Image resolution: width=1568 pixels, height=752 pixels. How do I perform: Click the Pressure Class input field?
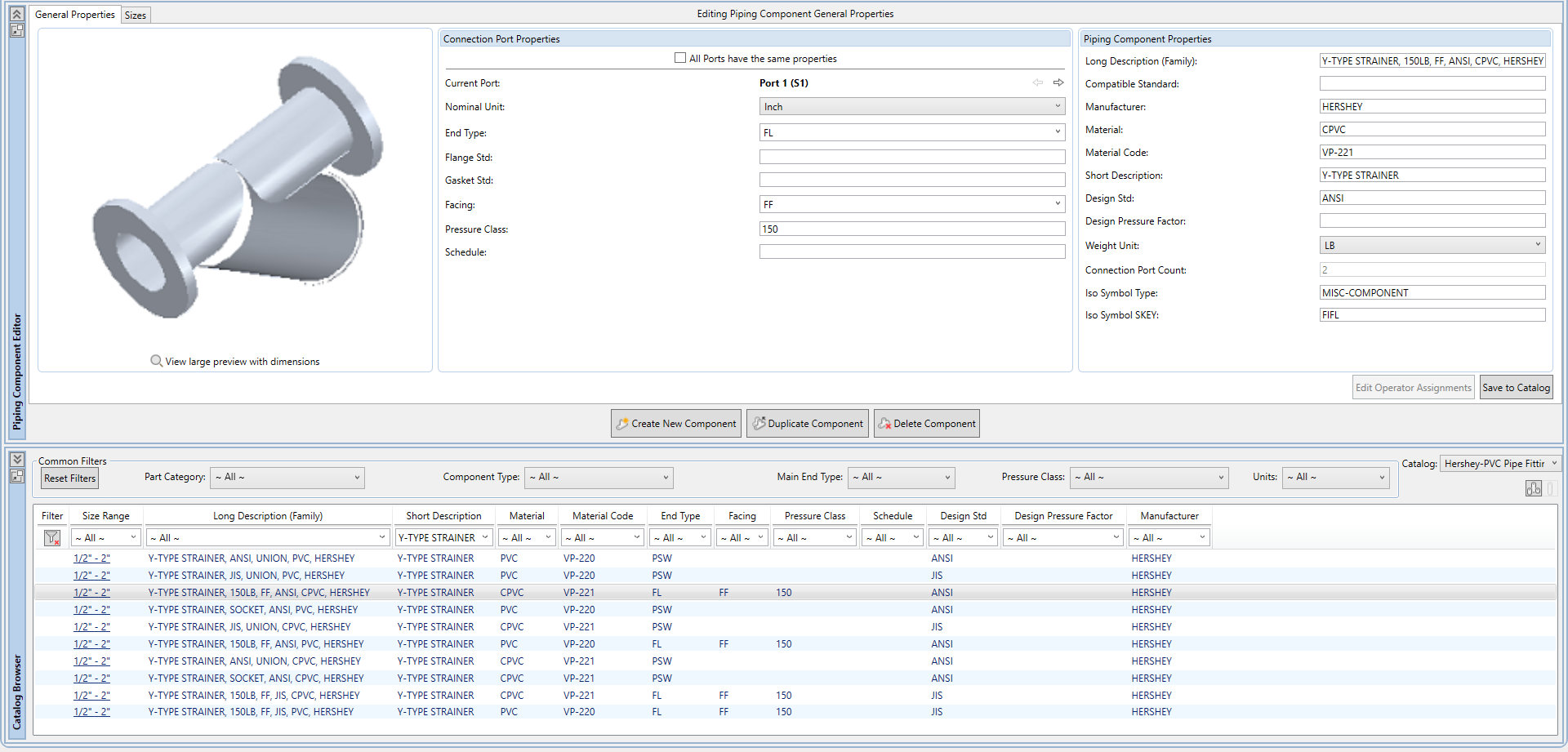coord(911,229)
